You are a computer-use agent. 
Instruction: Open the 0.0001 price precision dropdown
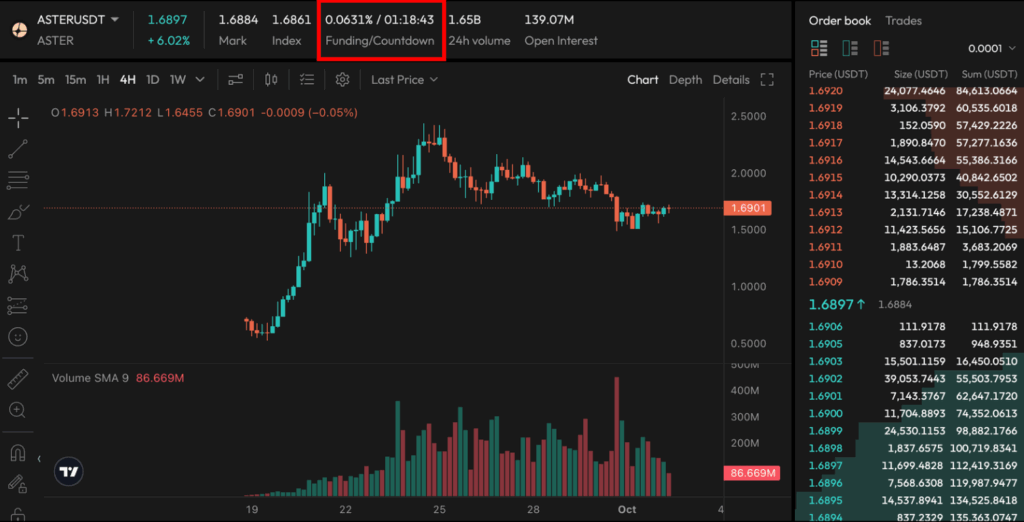(x=991, y=48)
